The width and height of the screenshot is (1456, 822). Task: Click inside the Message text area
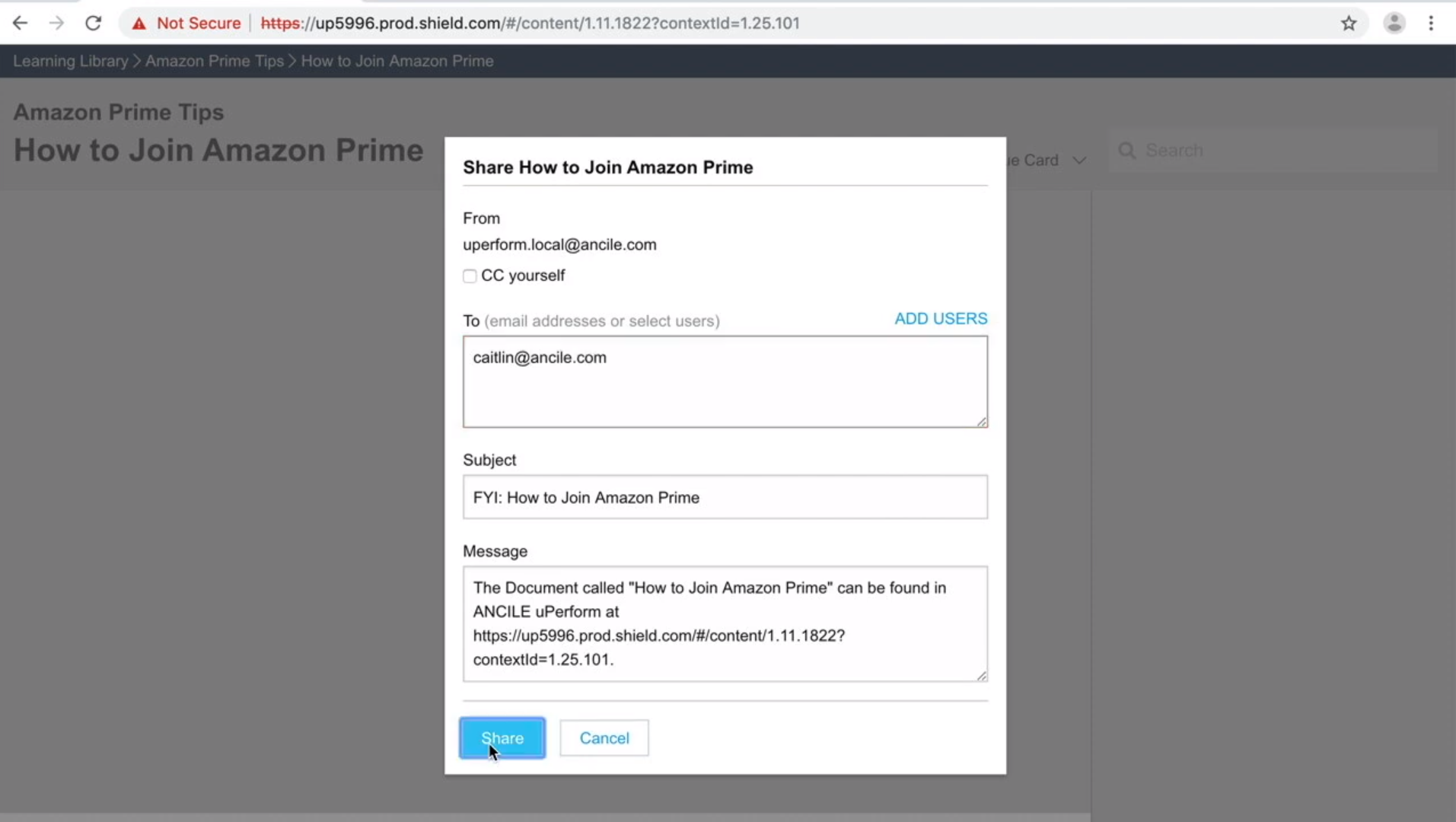click(x=725, y=624)
